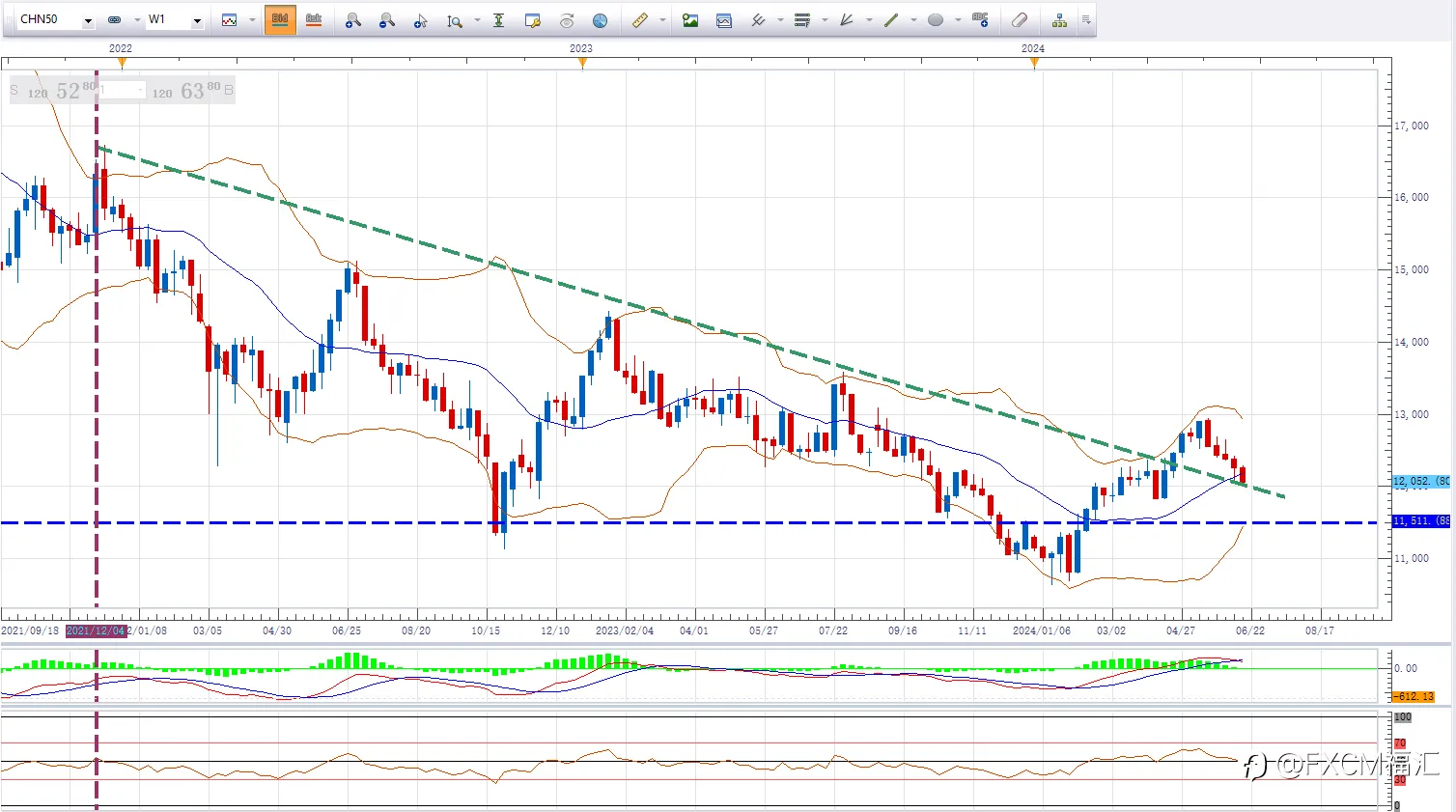Click the highlighted 2021/12/04 date label

click(x=97, y=630)
